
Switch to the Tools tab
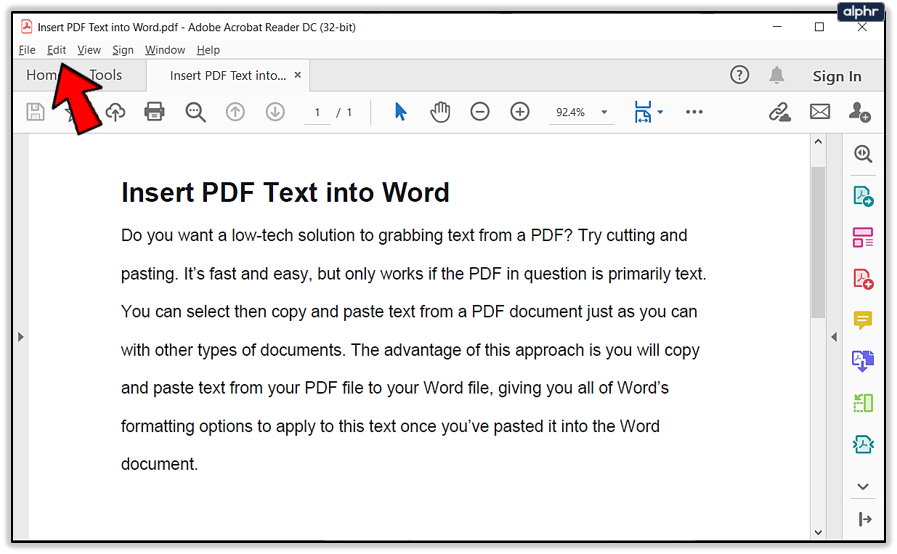click(106, 75)
